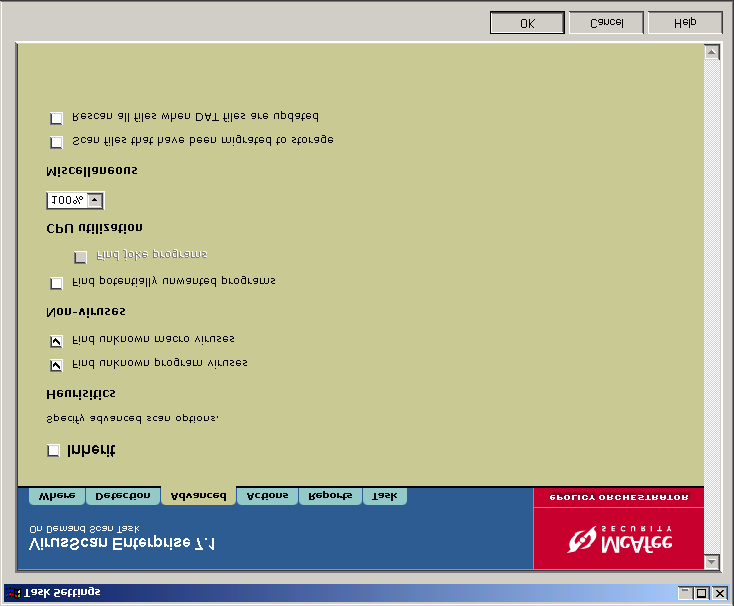Click the scrollbar arrow beside the OK row
734x606 pixels.
pyautogui.click(x=712, y=52)
